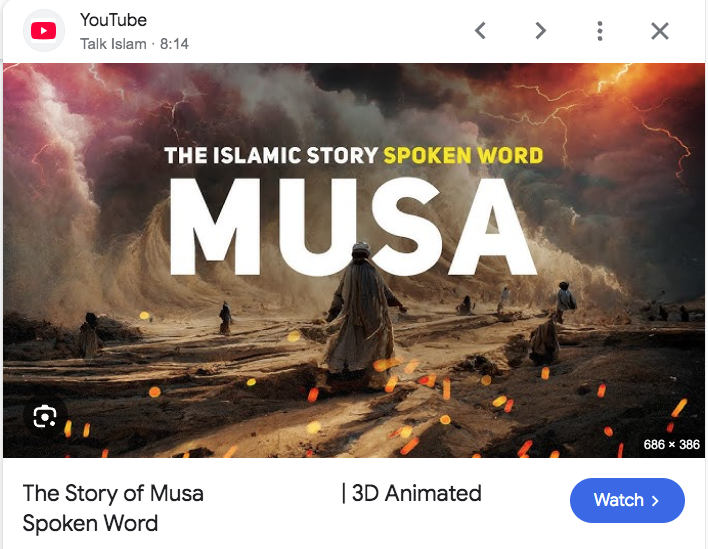Click the robed central figure in thumbnail
This screenshot has height=549, width=708.
coord(362,316)
